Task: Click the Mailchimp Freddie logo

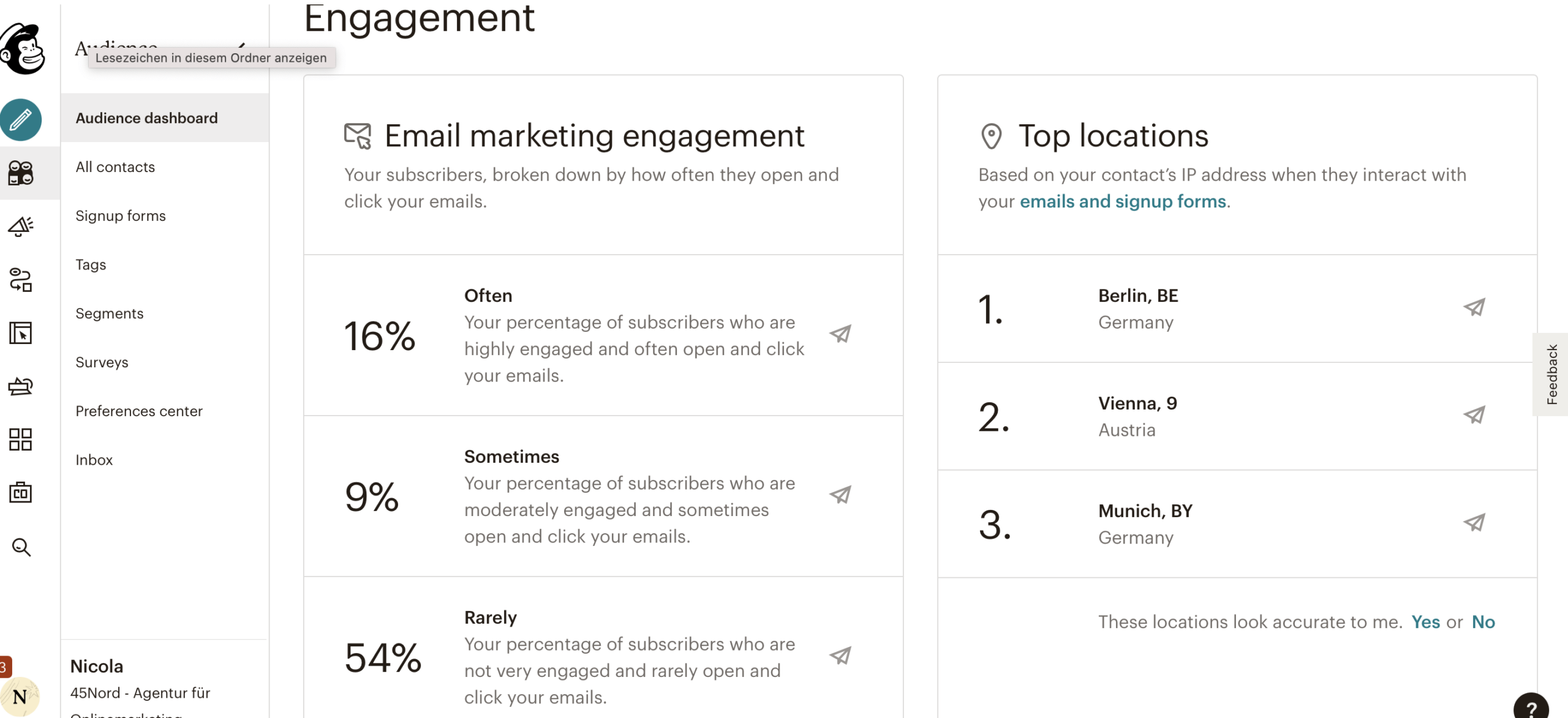Action: [x=23, y=49]
